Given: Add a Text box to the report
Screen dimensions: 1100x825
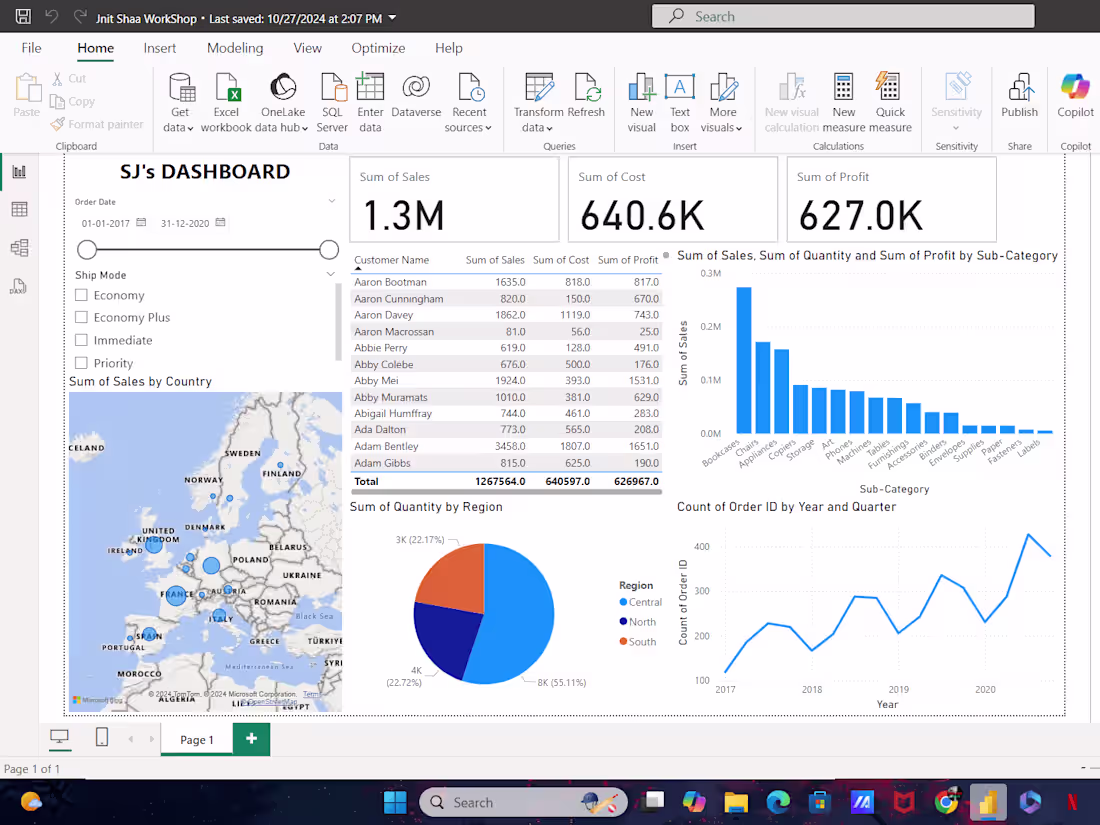Looking at the screenshot, I should coord(679,98).
